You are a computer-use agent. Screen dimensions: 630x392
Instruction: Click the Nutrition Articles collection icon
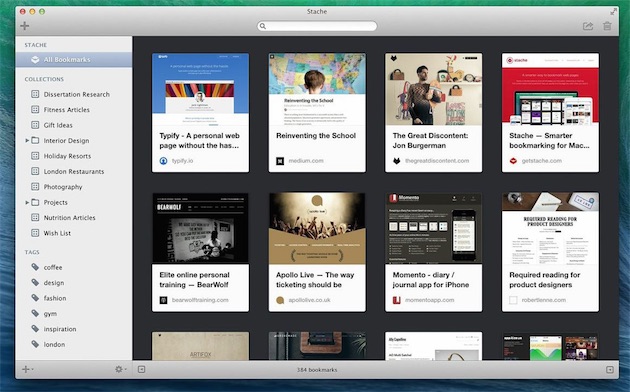pos(35,218)
